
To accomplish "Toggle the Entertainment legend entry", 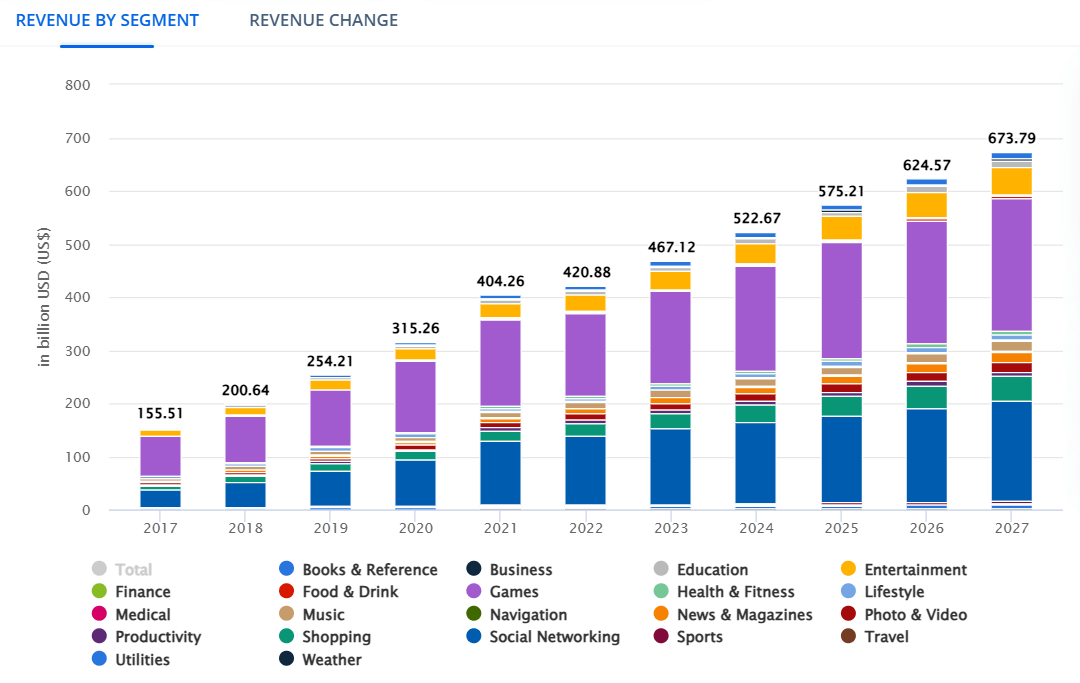I will pyautogui.click(x=915, y=570).
